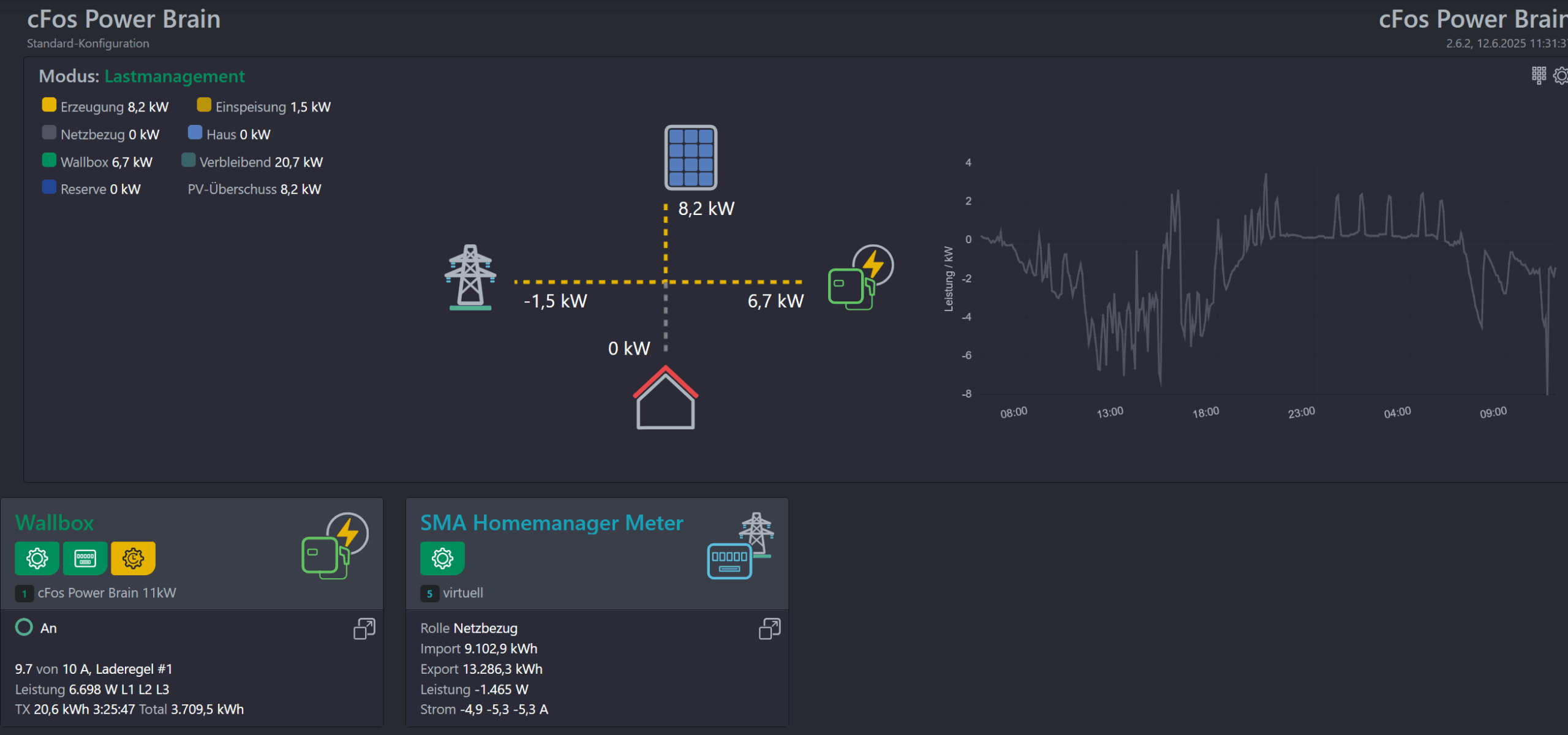Screen dimensions: 1568x735
Task: Click the Leistung / kW axis title
Action: pos(949,279)
